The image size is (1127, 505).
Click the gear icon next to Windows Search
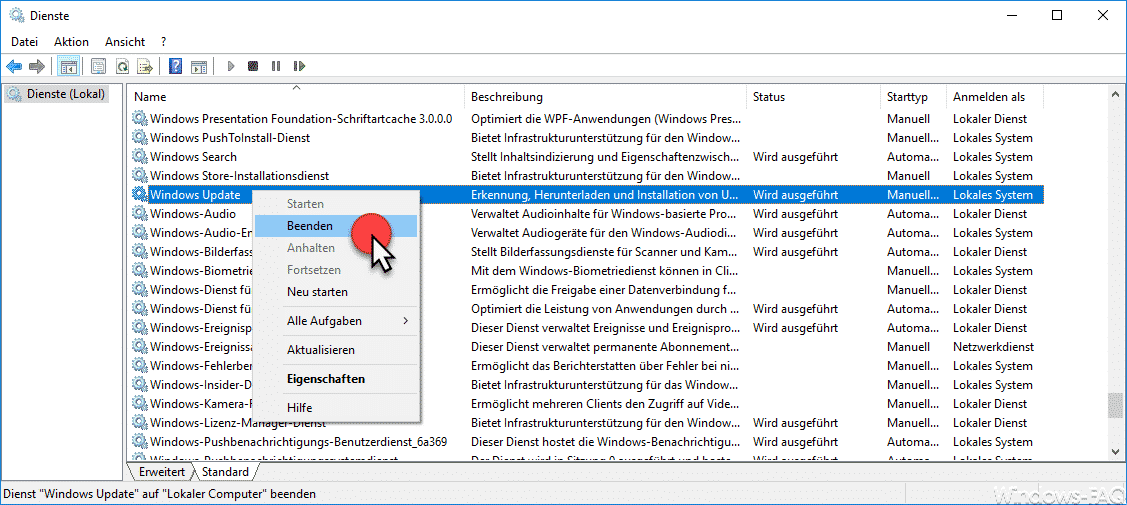pyautogui.click(x=140, y=157)
